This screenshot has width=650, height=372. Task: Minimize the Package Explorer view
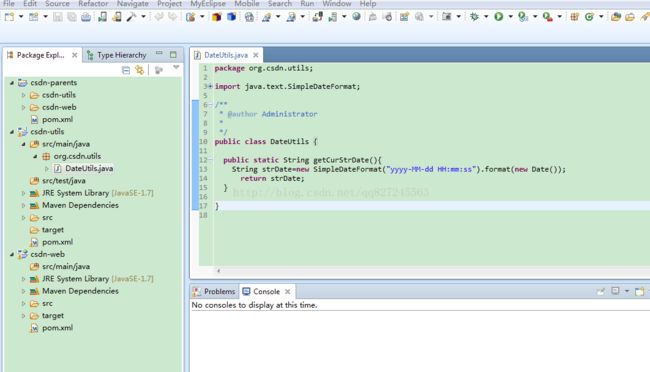pos(159,53)
